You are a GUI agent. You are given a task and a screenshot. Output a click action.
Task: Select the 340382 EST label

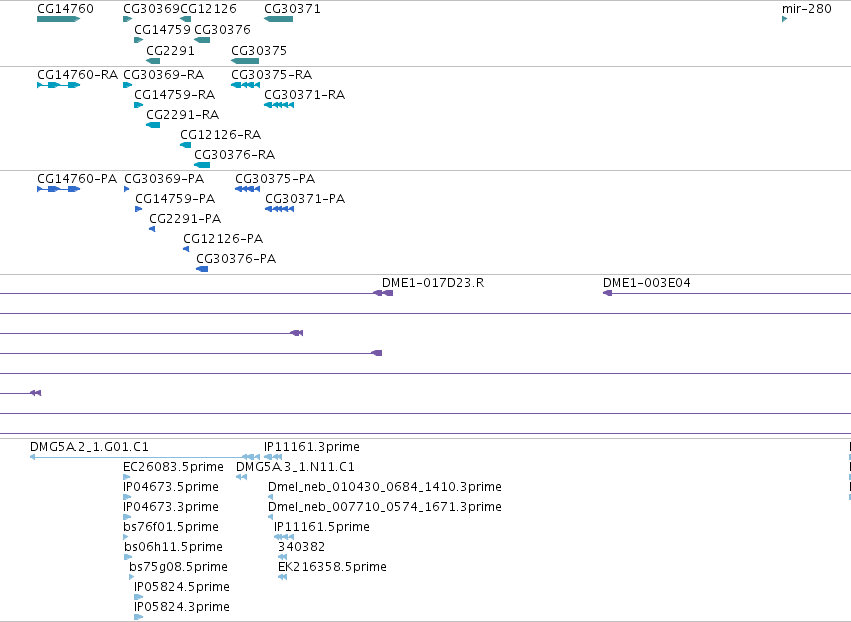(x=302, y=547)
